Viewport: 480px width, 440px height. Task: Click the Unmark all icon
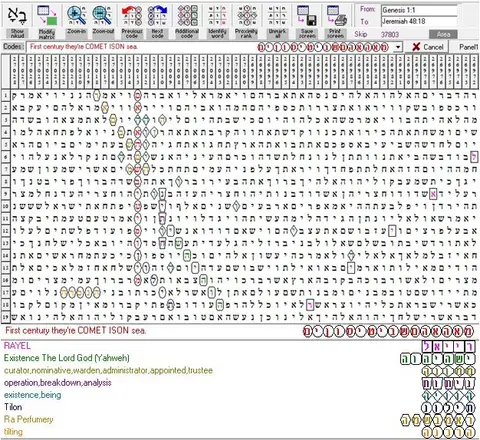(x=277, y=15)
